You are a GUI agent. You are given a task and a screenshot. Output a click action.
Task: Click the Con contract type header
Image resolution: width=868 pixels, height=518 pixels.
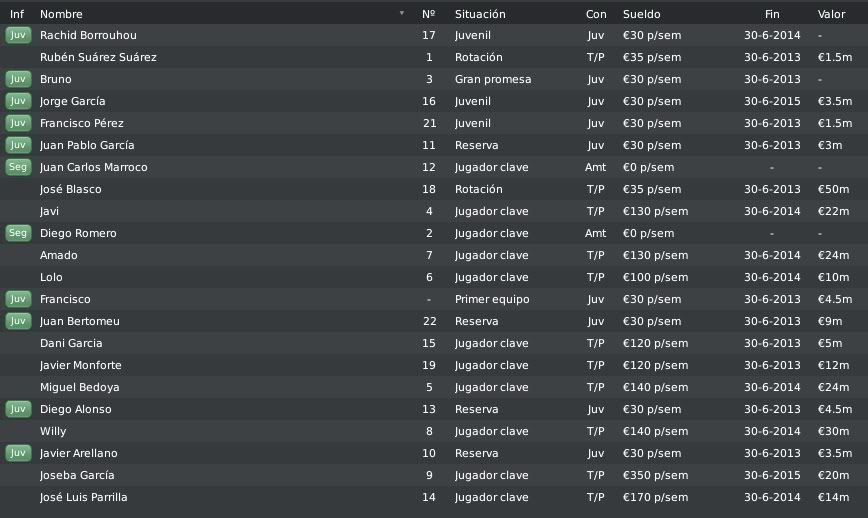pyautogui.click(x=596, y=14)
